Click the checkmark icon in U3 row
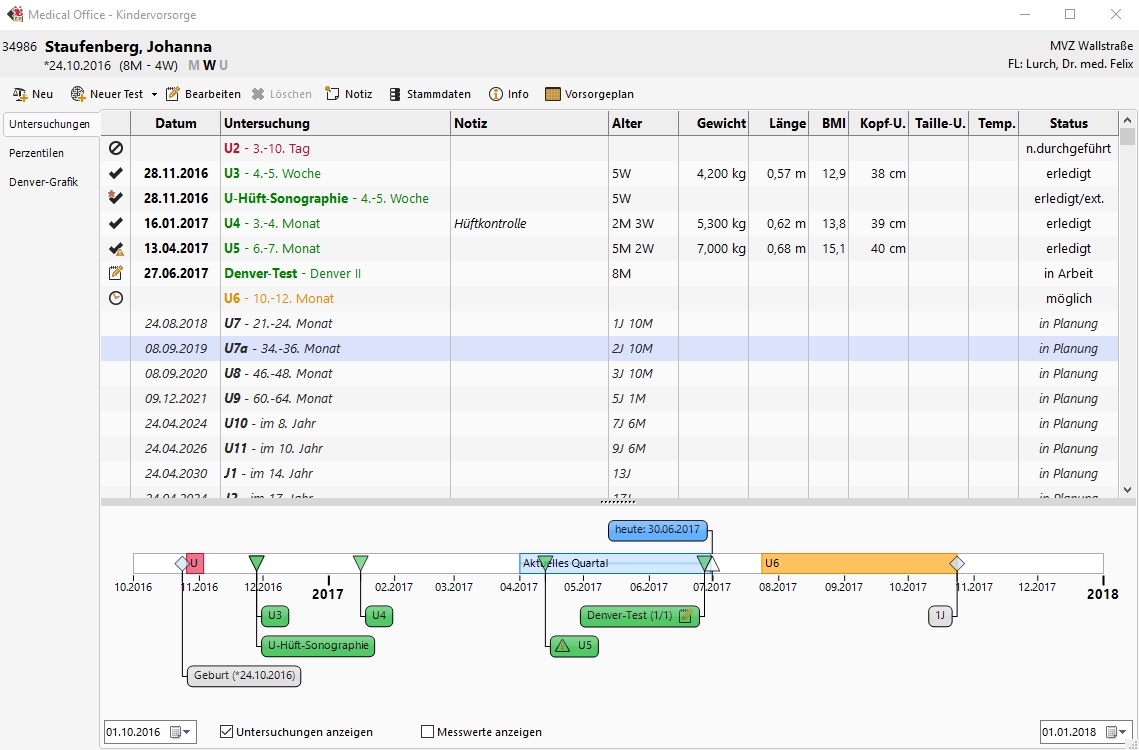 [x=115, y=173]
